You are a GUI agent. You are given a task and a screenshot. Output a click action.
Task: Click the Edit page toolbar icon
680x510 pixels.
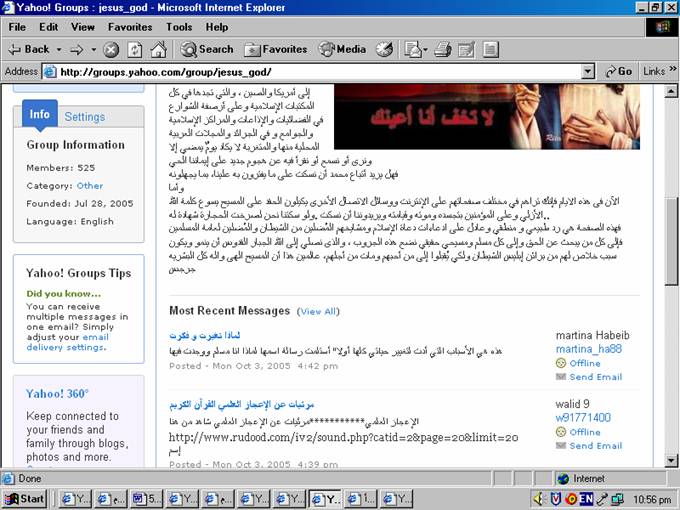(466, 50)
